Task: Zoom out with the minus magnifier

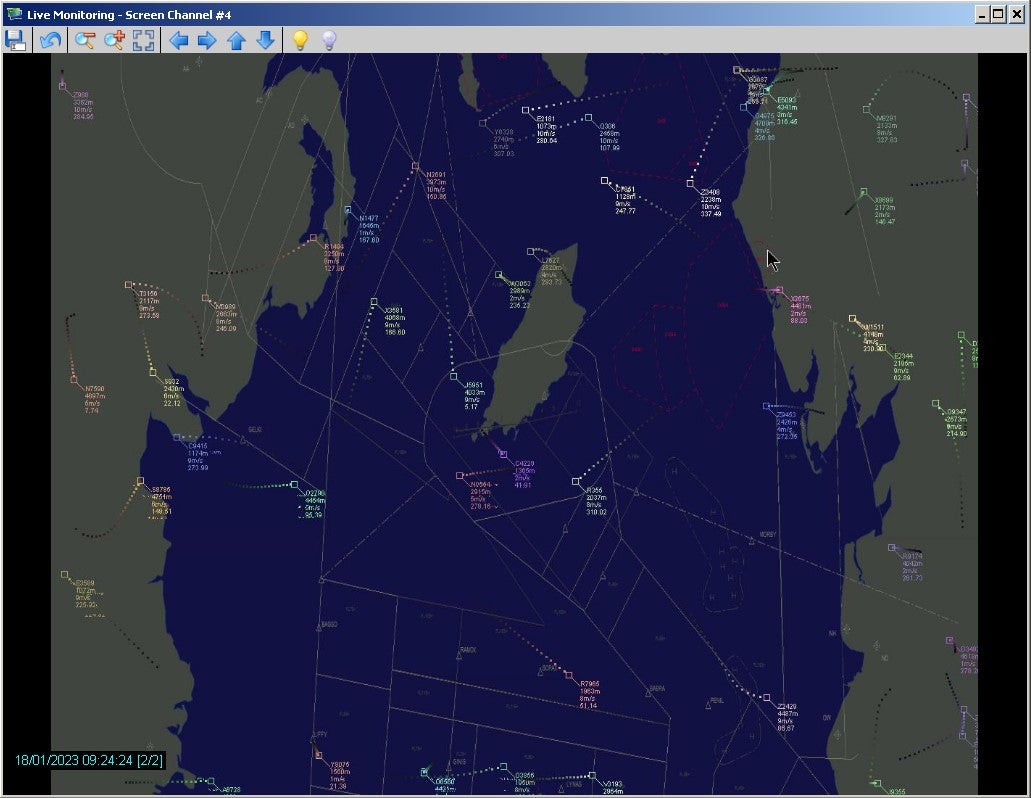Action: point(85,40)
